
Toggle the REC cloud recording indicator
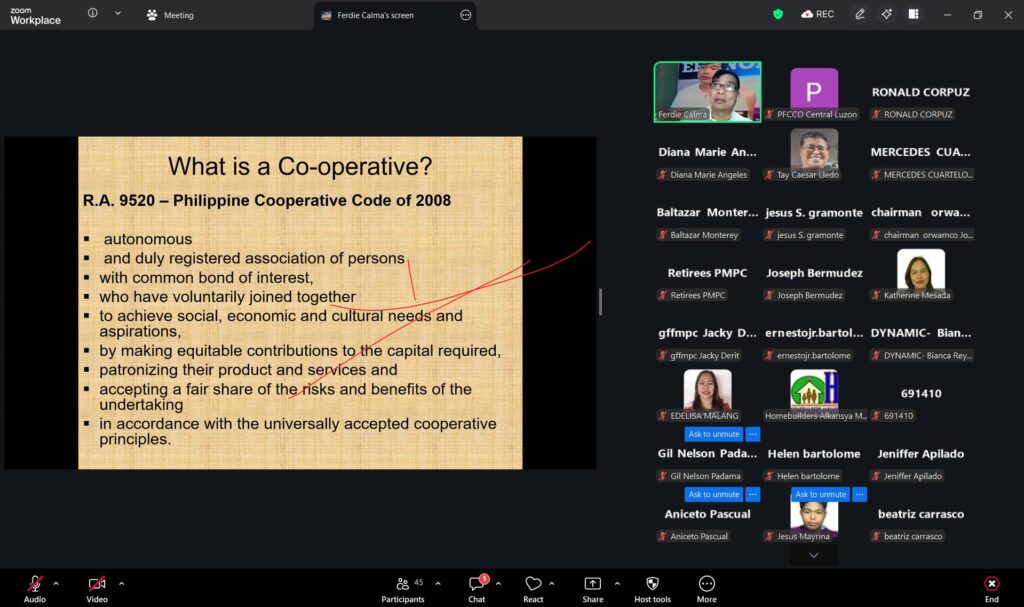tap(817, 14)
